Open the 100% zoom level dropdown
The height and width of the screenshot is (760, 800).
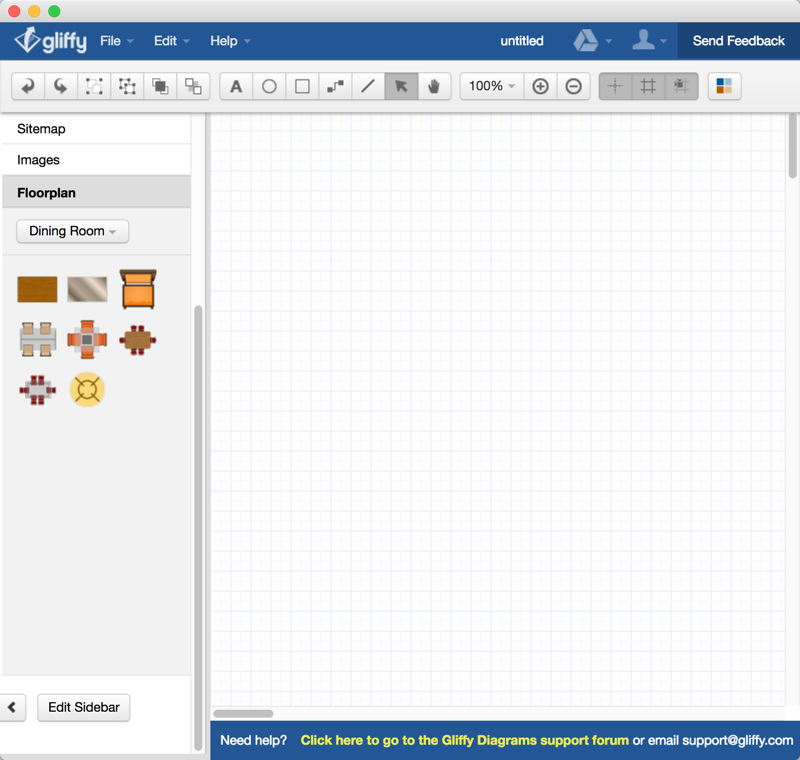tap(492, 86)
